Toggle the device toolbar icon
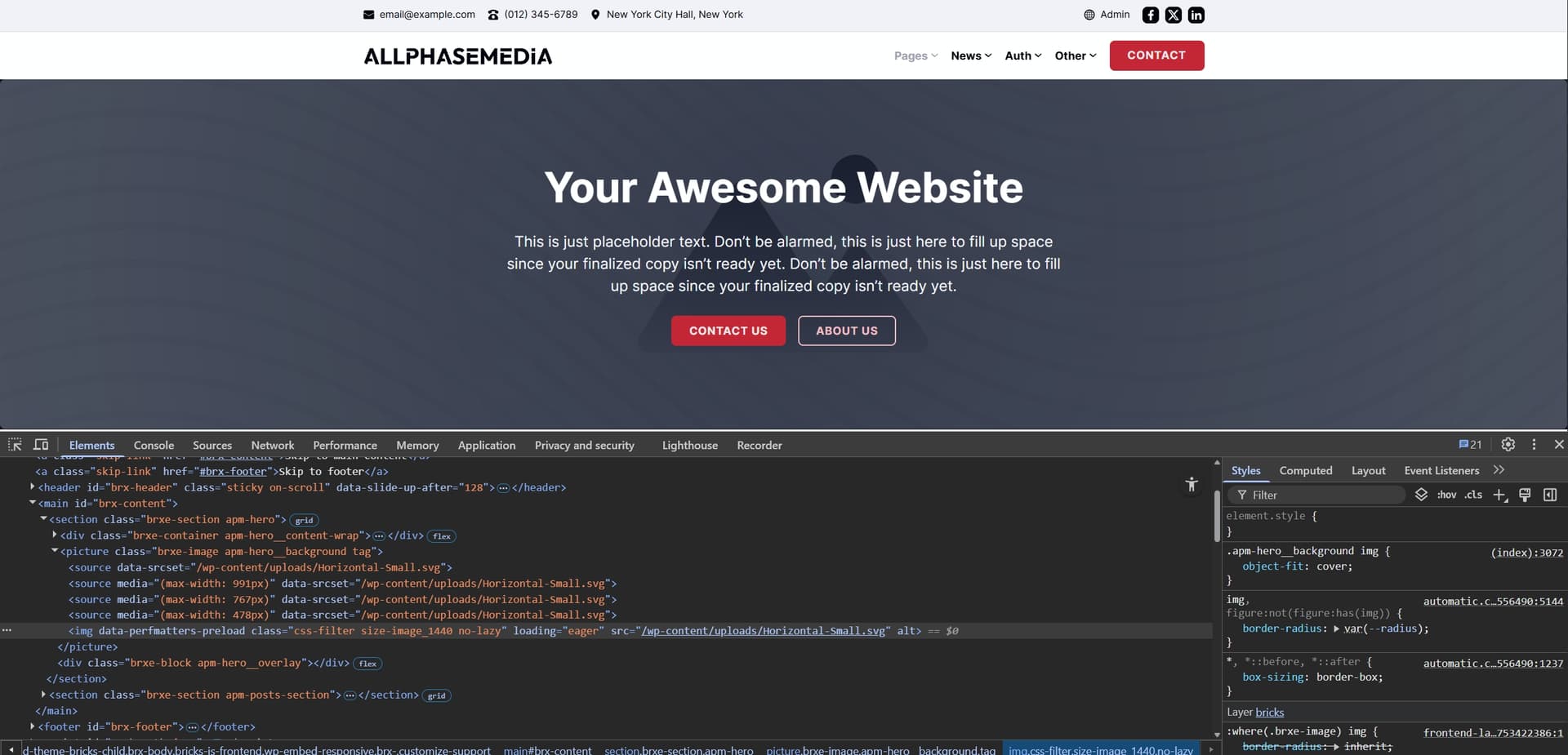Image resolution: width=1568 pixels, height=755 pixels. (41, 445)
